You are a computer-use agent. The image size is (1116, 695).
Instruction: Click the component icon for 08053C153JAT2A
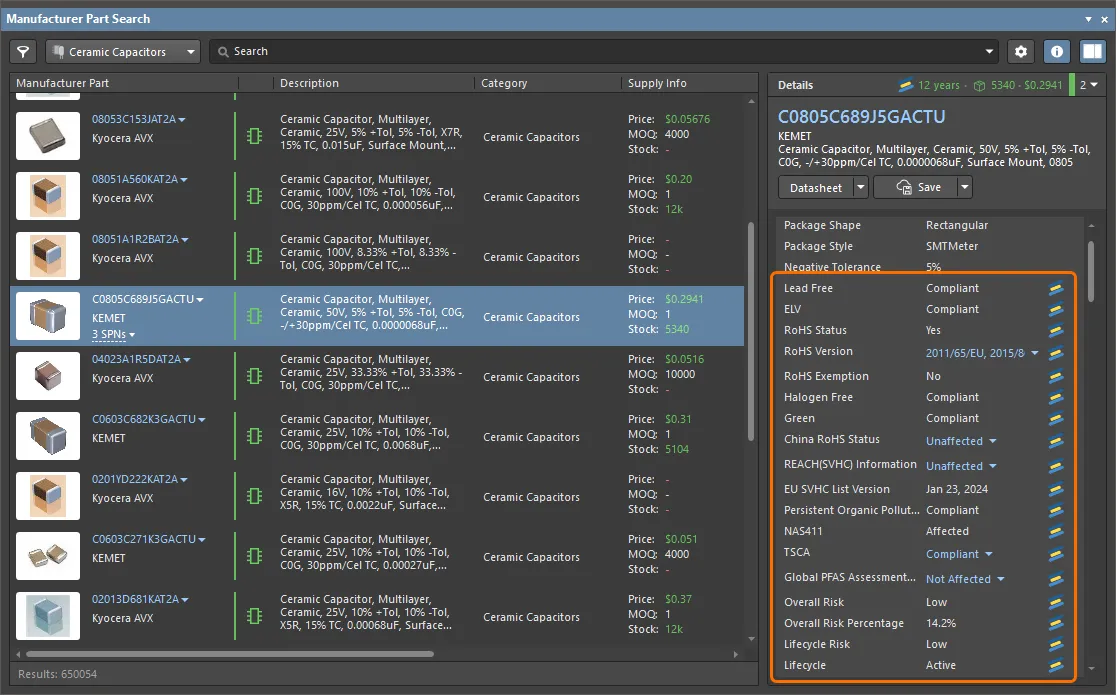coord(254,137)
